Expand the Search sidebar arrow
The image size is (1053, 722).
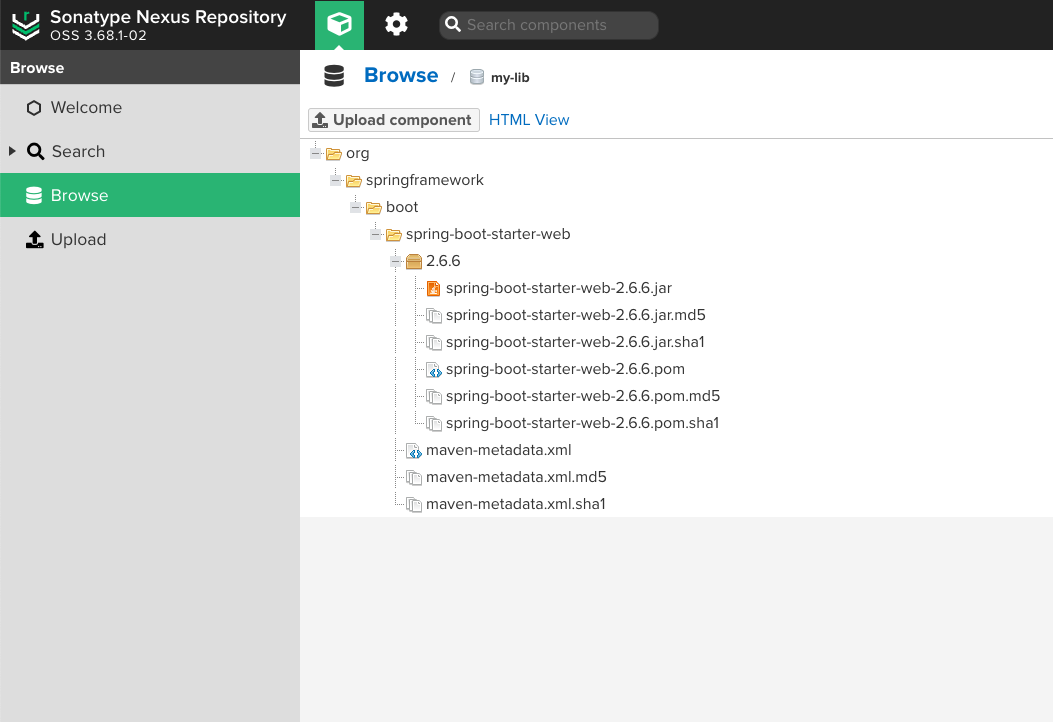coord(12,151)
